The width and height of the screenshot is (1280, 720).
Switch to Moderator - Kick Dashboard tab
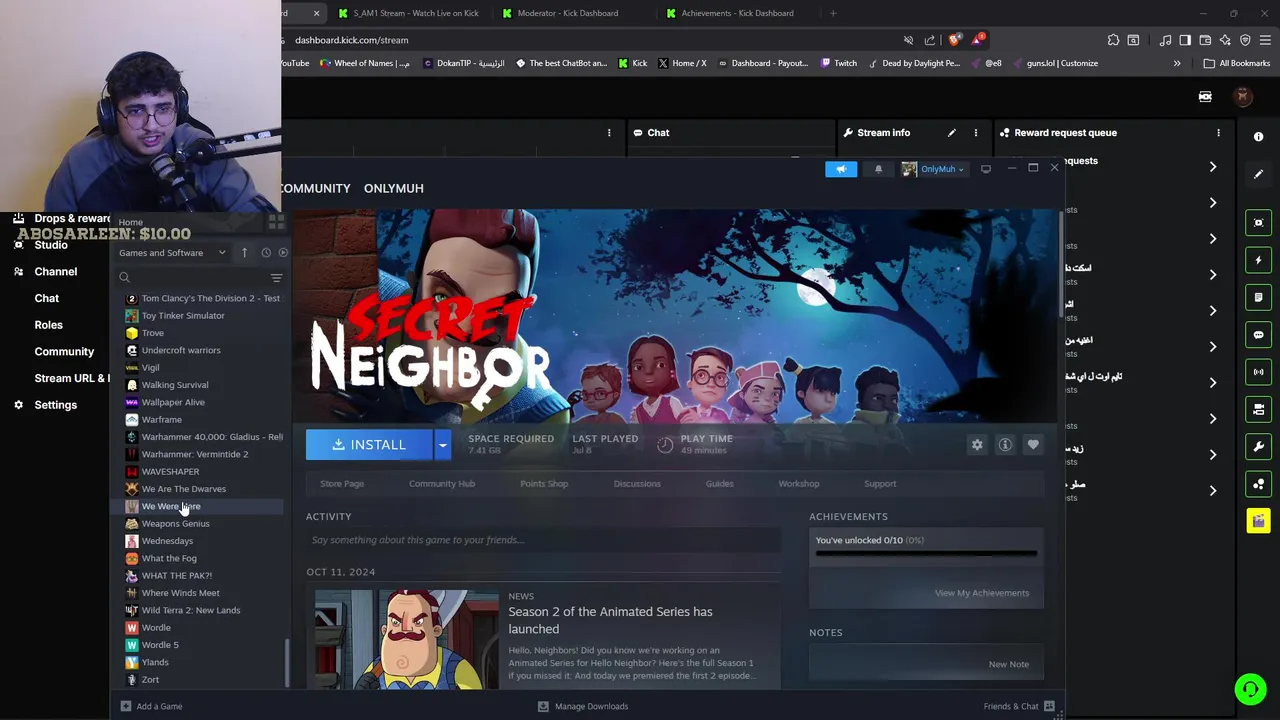point(566,13)
